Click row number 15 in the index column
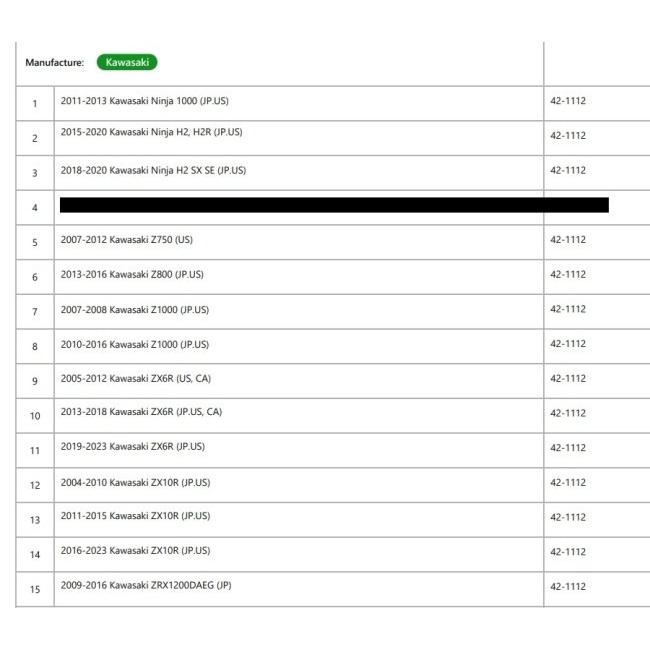Image resolution: width=650 pixels, height=650 pixels. pos(35,589)
